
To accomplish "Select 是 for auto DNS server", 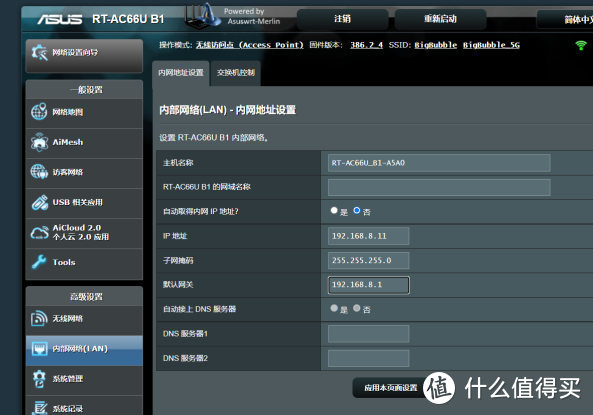I will point(334,308).
